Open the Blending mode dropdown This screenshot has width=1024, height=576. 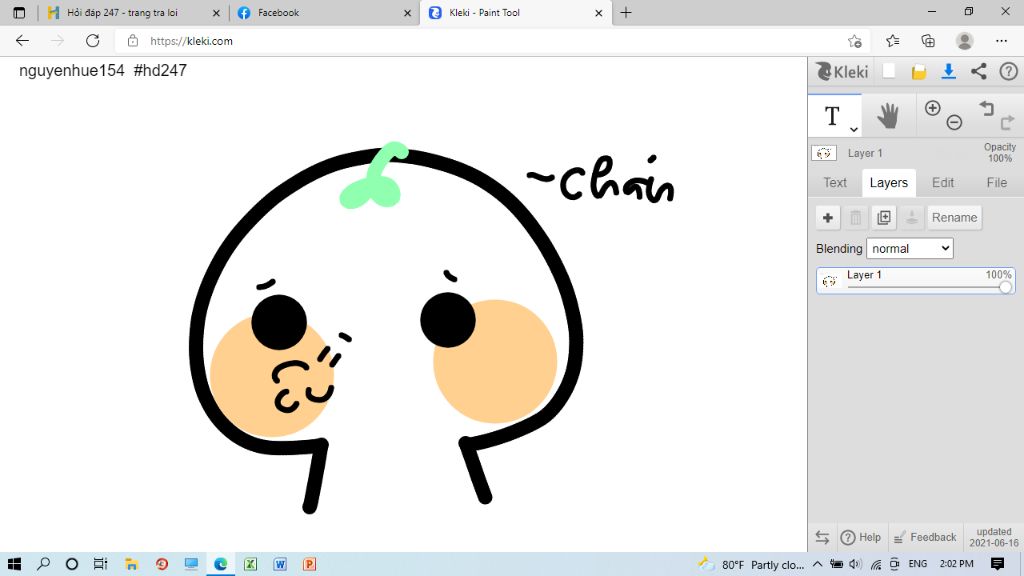(x=910, y=248)
